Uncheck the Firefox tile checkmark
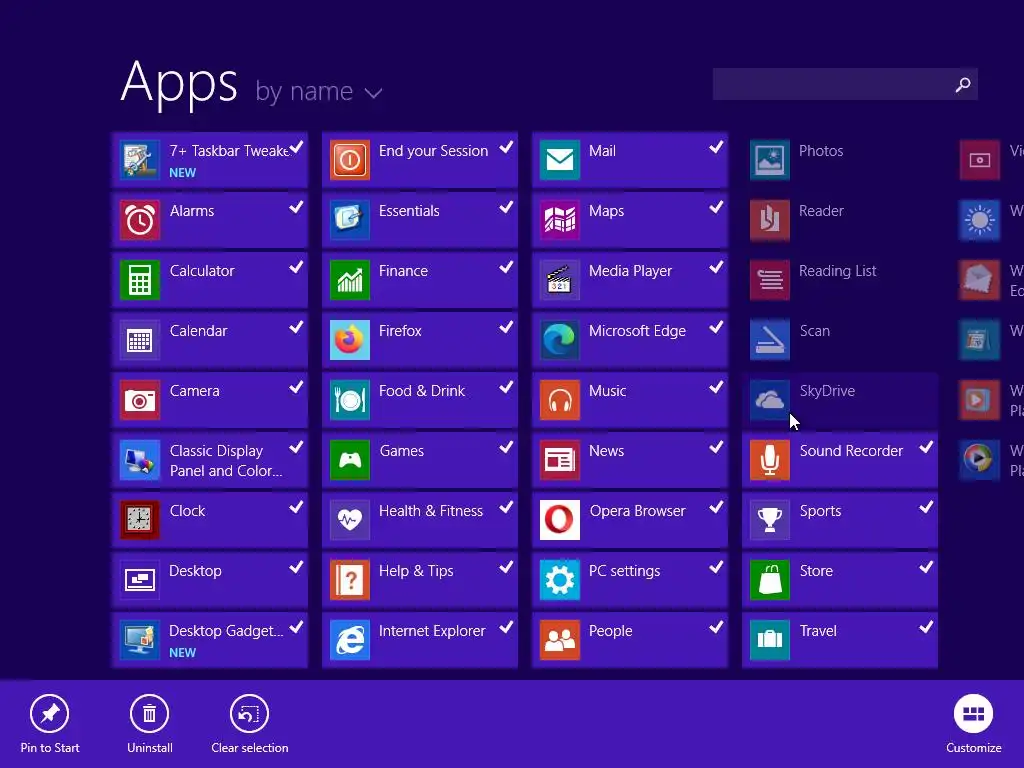 click(x=506, y=327)
